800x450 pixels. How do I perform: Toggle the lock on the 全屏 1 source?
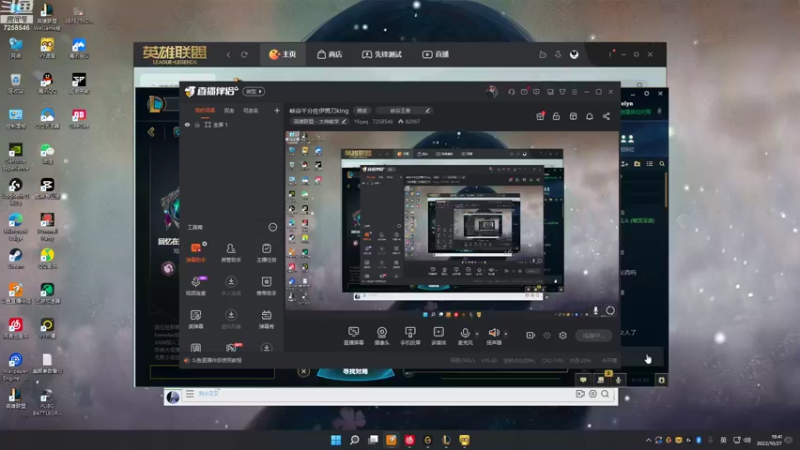click(197, 124)
